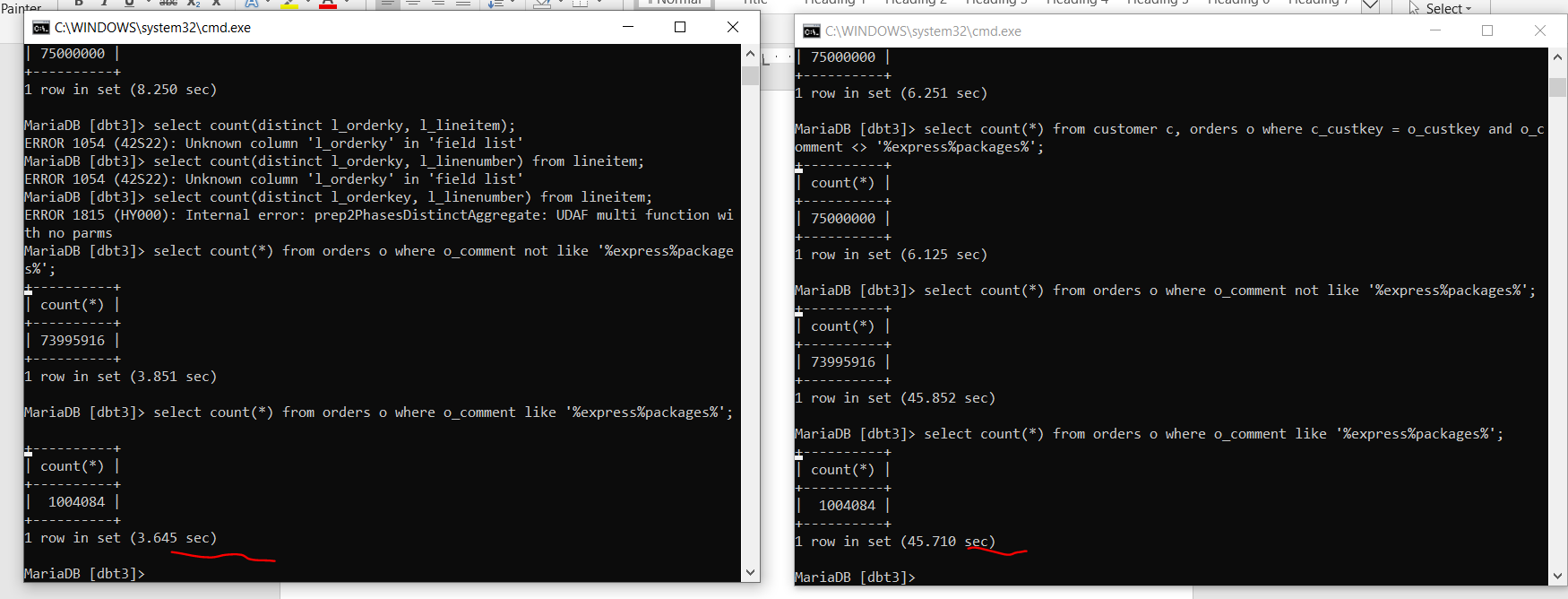Close the right cmd.exe window
1568x599 pixels.
(x=1540, y=30)
